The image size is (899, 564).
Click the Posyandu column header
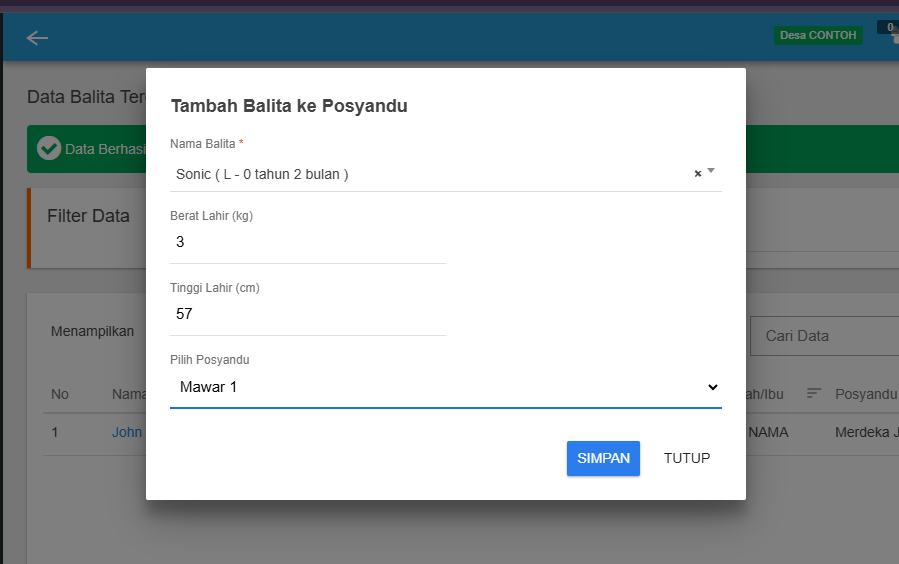866,394
